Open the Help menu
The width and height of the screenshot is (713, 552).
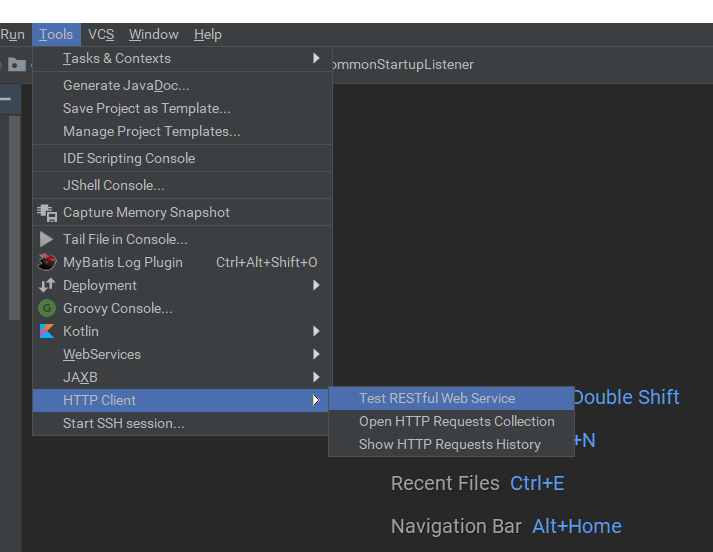pos(208,35)
